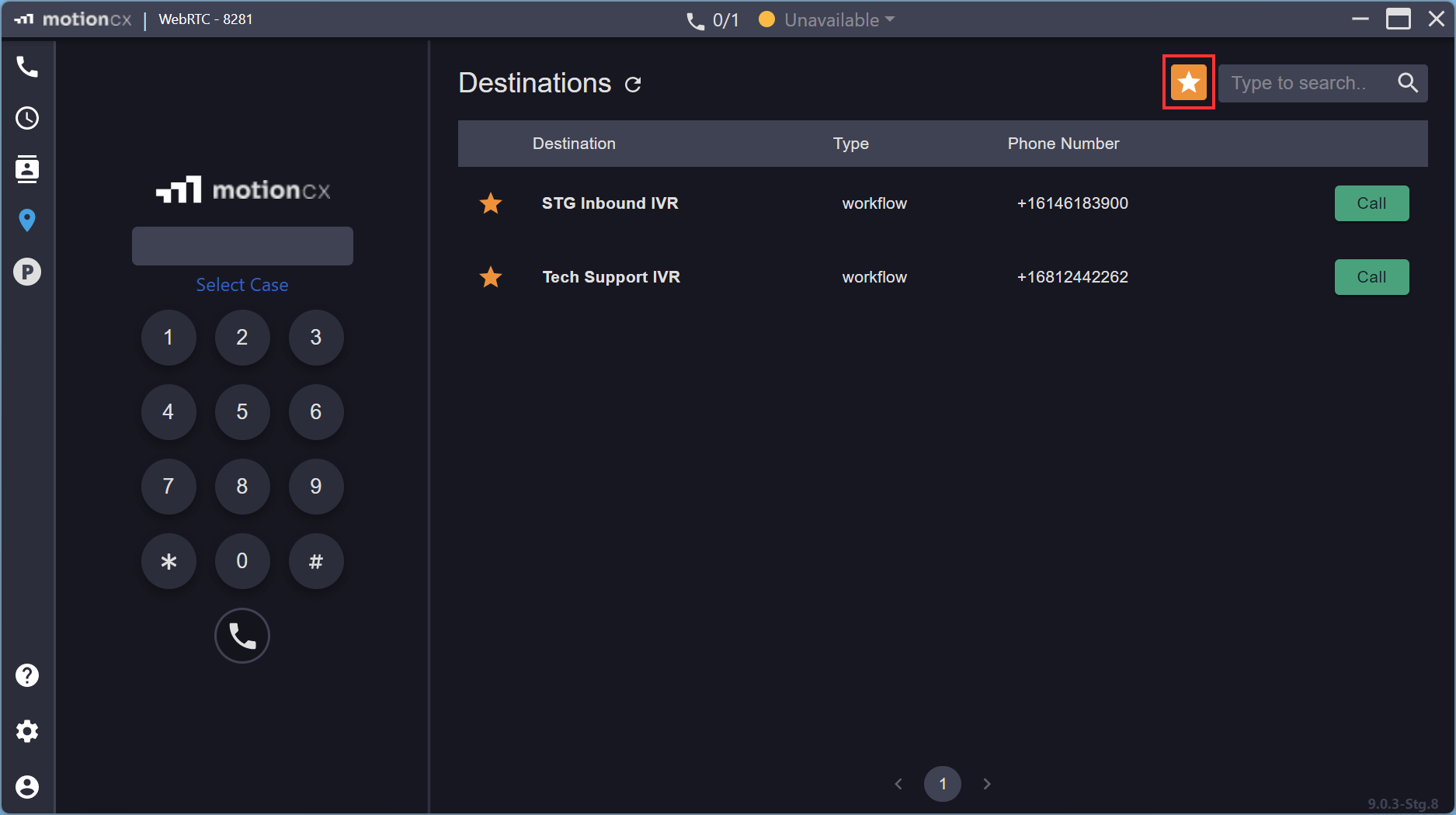
Task: Dial digit 9 on keypad
Action: 316,487
